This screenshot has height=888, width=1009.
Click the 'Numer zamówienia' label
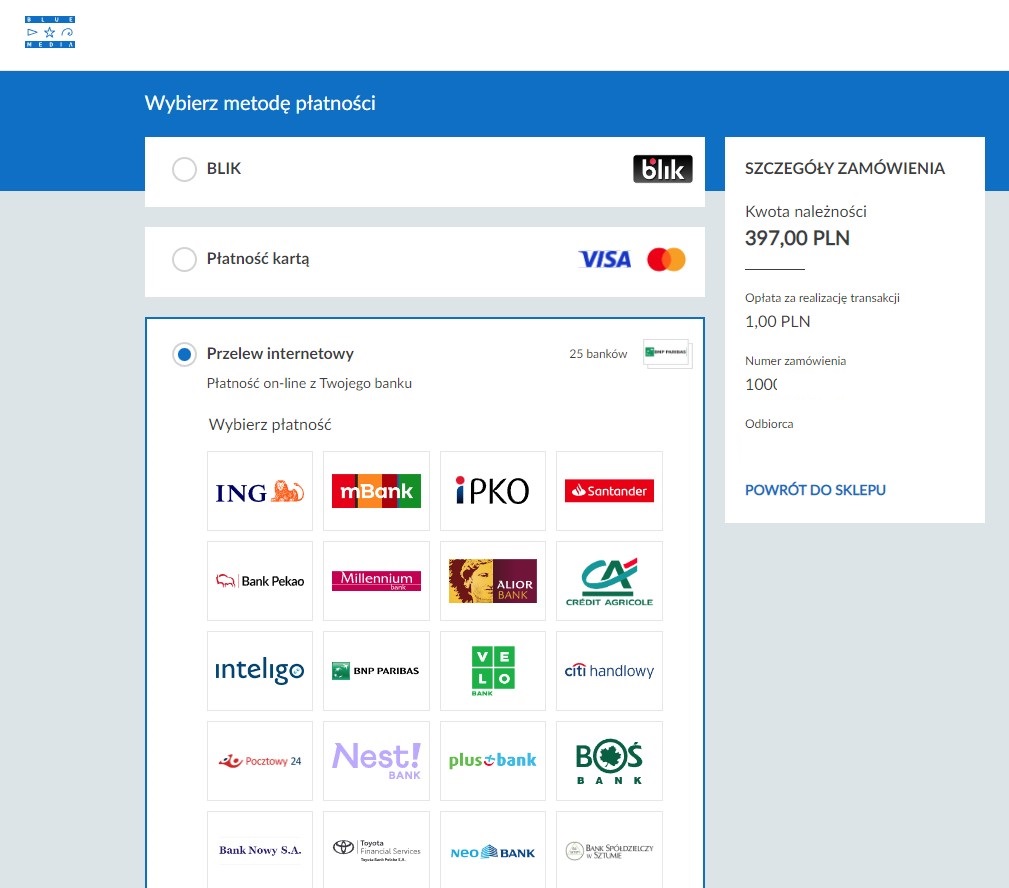(x=795, y=361)
